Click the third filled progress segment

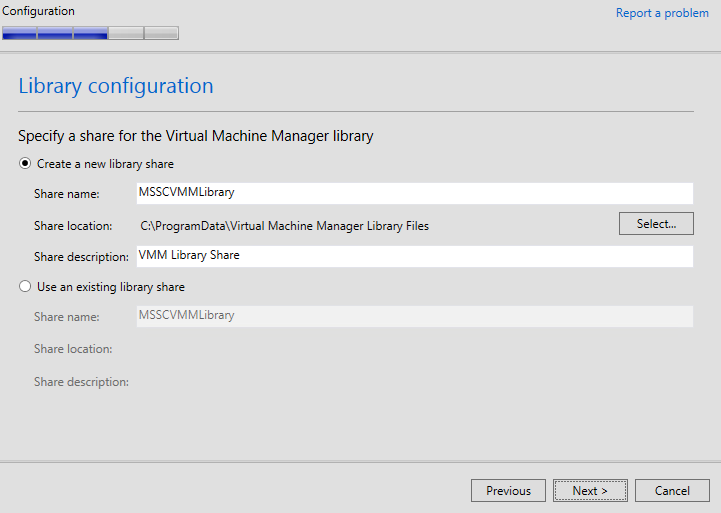(x=90, y=33)
